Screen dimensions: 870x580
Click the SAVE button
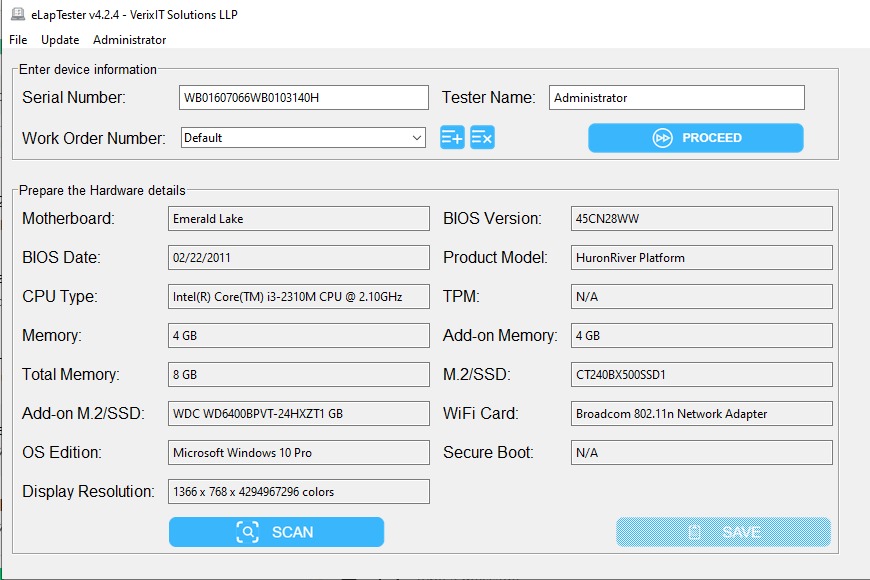[724, 532]
